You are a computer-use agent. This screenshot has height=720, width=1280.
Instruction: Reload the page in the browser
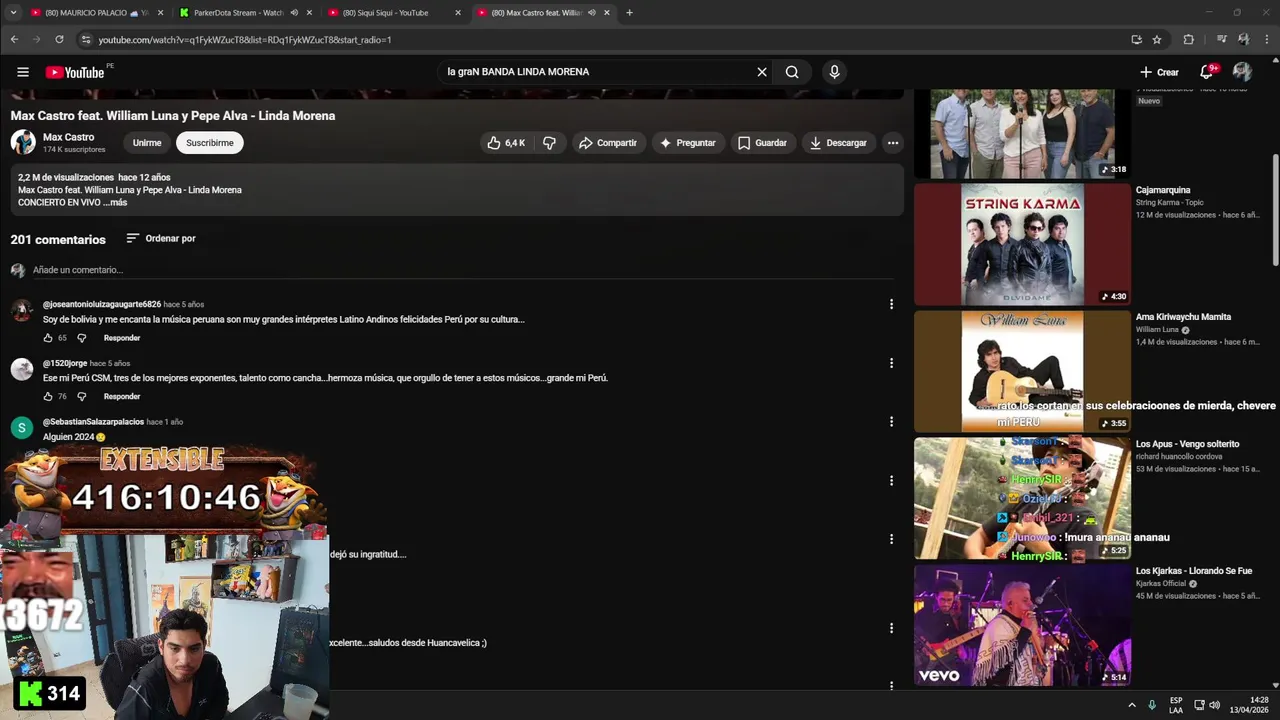click(x=59, y=40)
